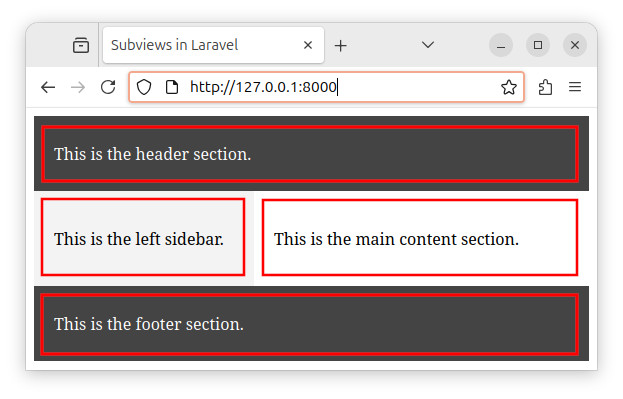The width and height of the screenshot is (623, 399).
Task: Open Firefox View from the tab bar icon
Action: coord(81,45)
